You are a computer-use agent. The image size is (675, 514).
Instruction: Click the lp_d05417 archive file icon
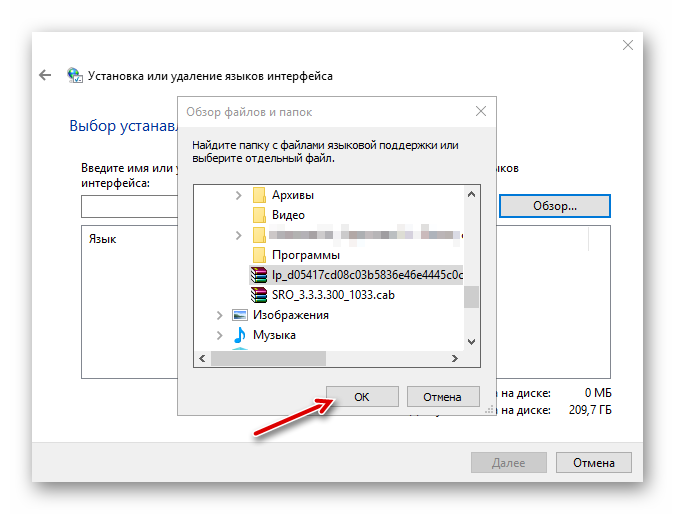pyautogui.click(x=259, y=275)
